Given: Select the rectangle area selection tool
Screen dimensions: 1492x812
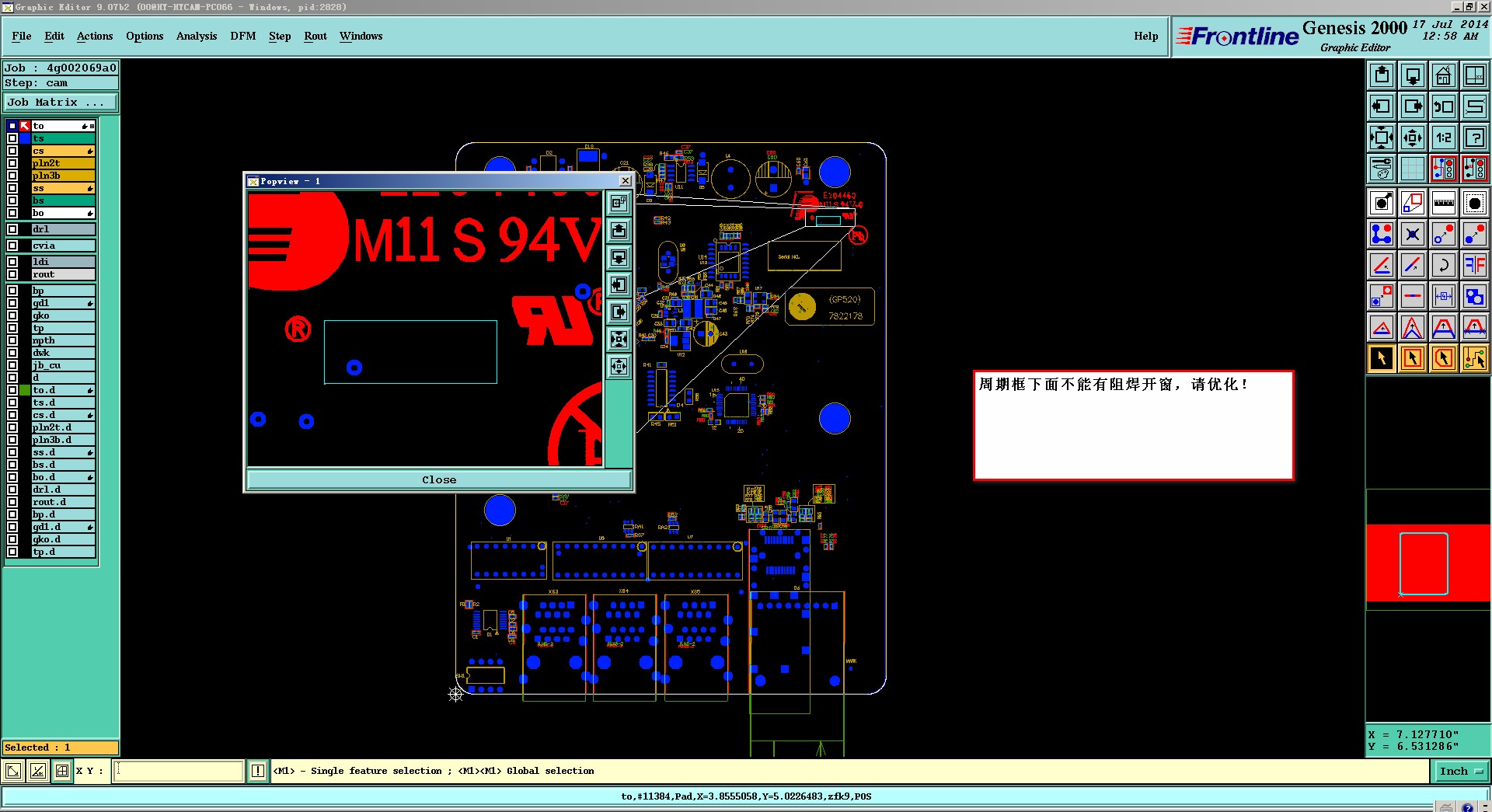Looking at the screenshot, I should [x=1413, y=358].
